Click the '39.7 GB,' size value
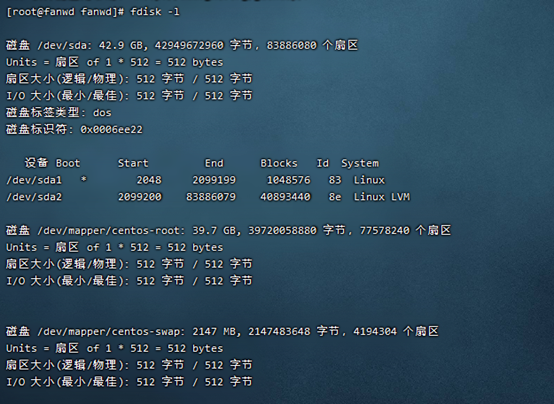 click(217, 231)
